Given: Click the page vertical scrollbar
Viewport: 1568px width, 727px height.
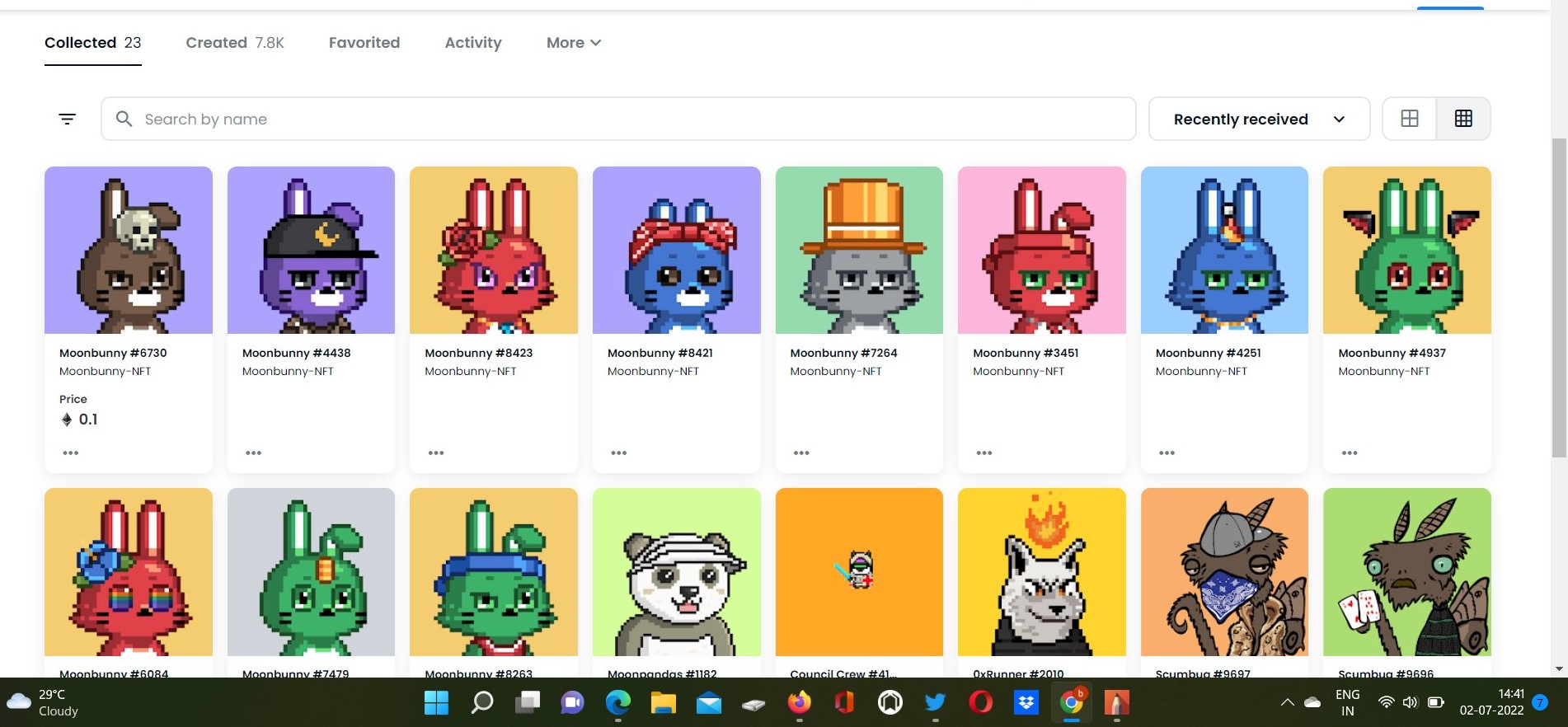Looking at the screenshot, I should click(x=1559, y=298).
